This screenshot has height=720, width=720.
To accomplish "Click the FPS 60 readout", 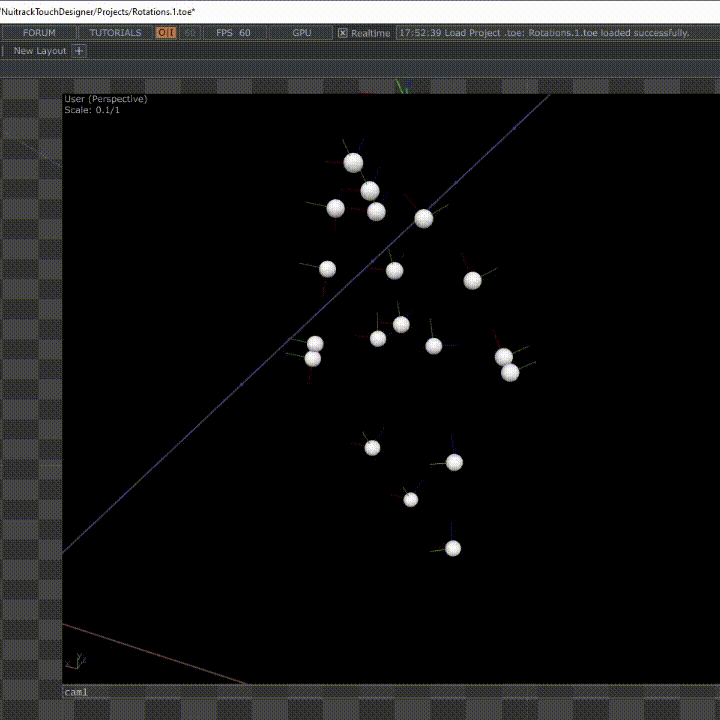I will click(234, 33).
